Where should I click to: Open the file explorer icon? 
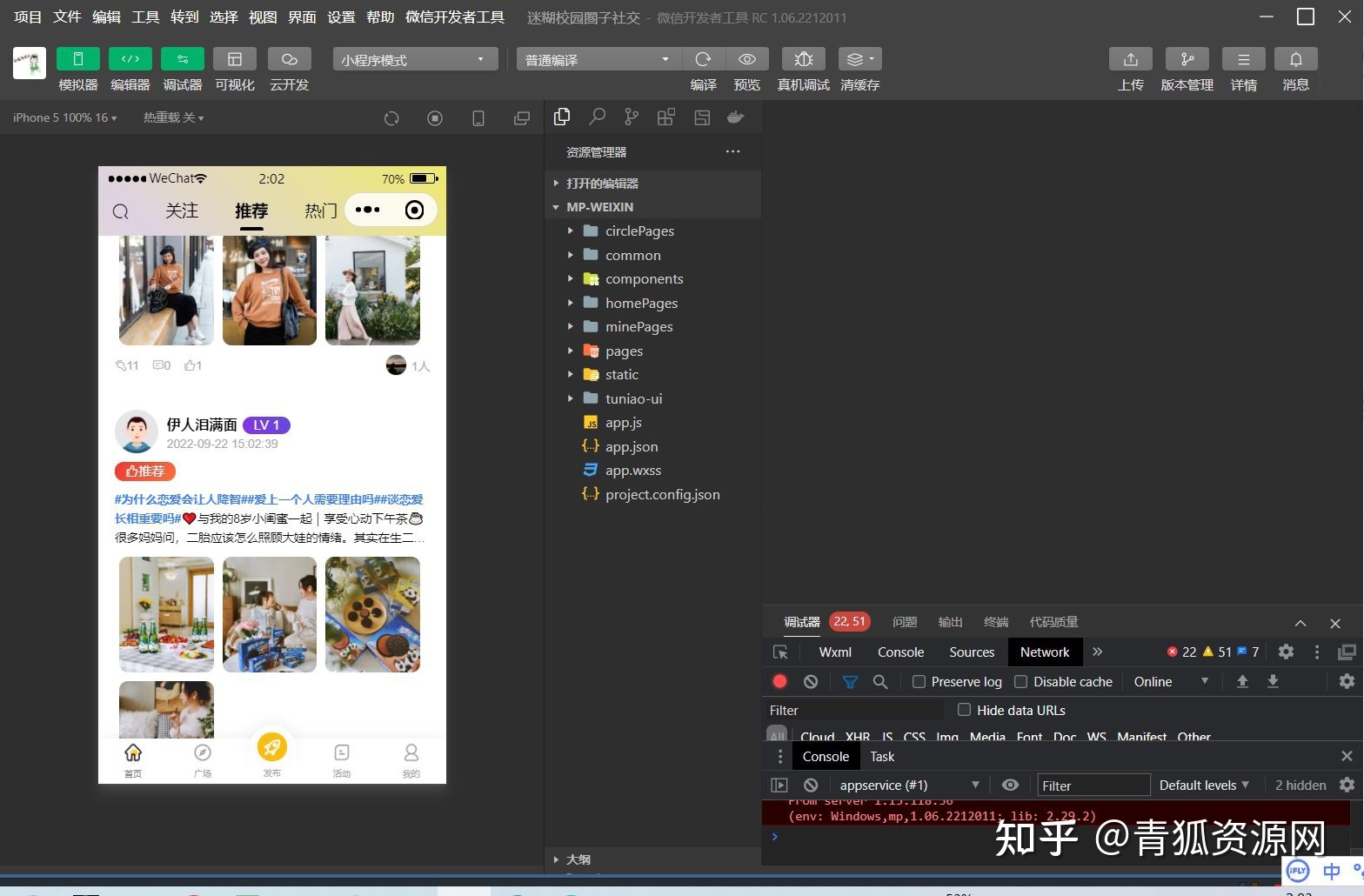[562, 117]
